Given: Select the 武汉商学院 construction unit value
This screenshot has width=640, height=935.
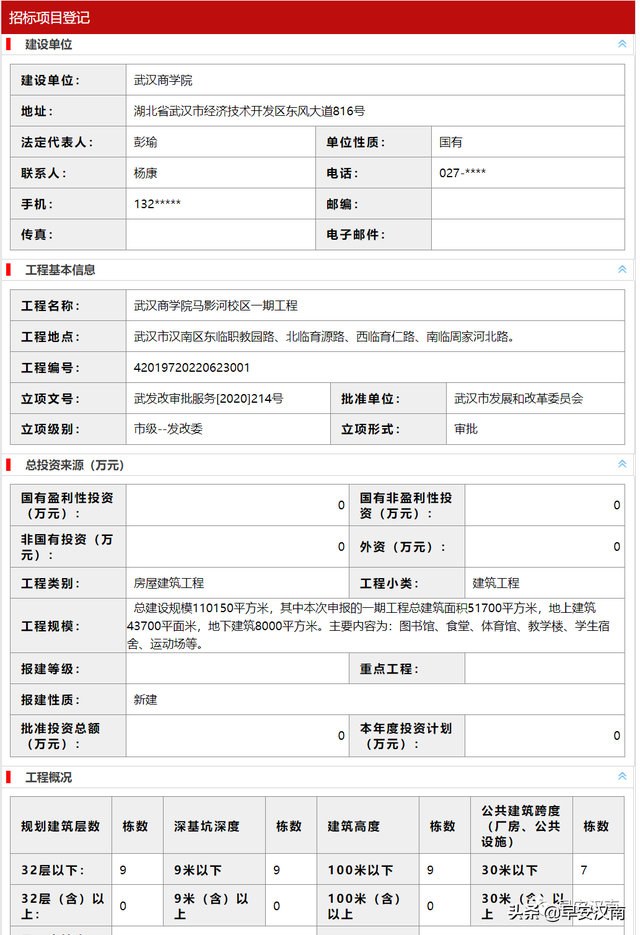Looking at the screenshot, I should (163, 81).
